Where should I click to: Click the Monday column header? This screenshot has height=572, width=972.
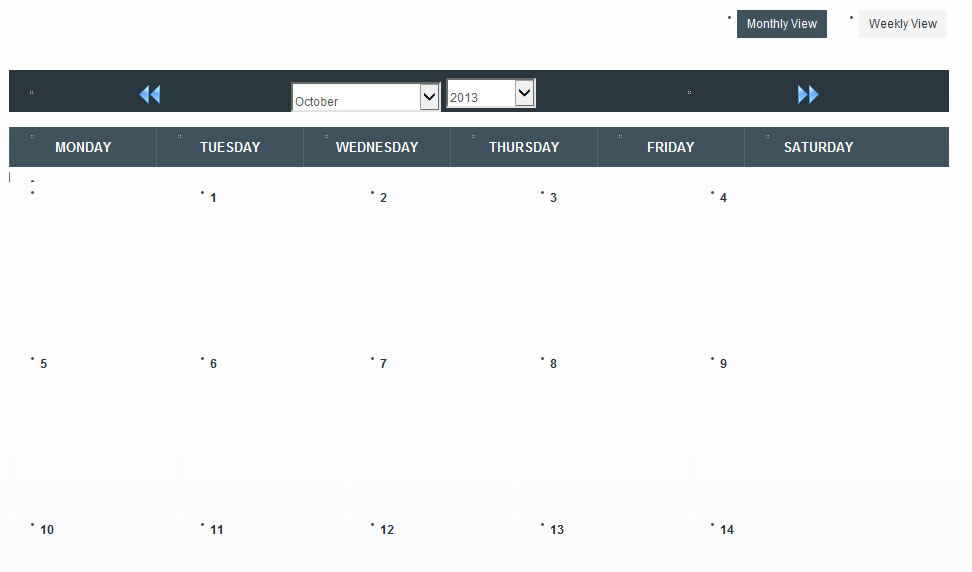pyautogui.click(x=83, y=147)
